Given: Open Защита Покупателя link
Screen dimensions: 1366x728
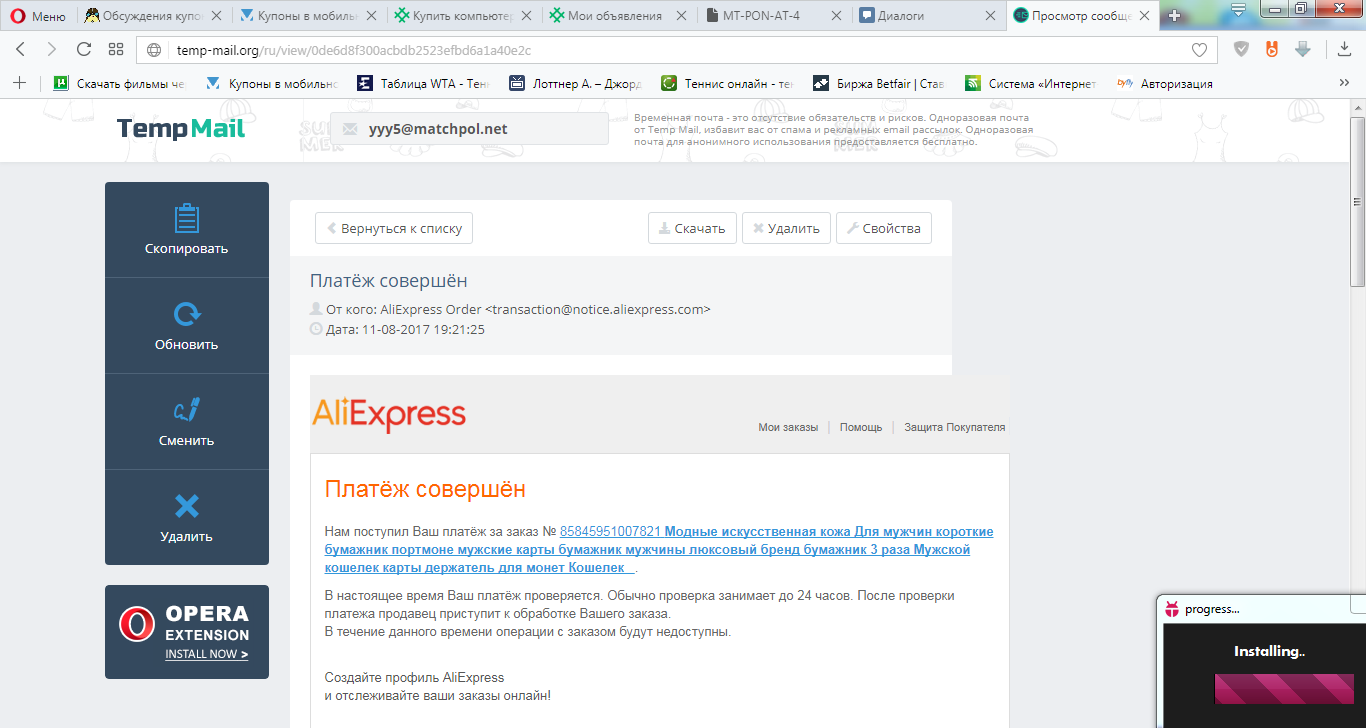Looking at the screenshot, I should pos(955,427).
